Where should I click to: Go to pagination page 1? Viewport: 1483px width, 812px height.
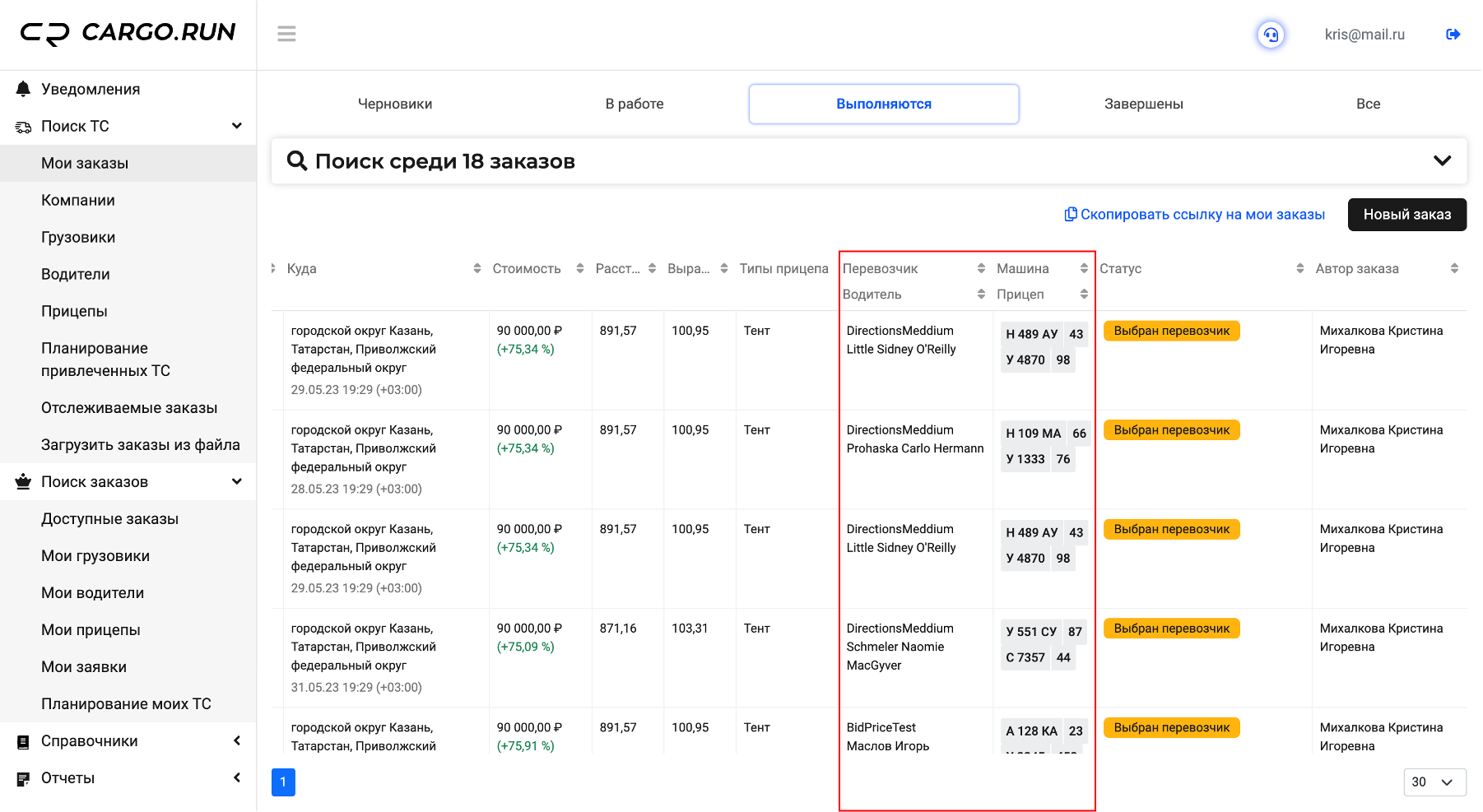(x=283, y=782)
